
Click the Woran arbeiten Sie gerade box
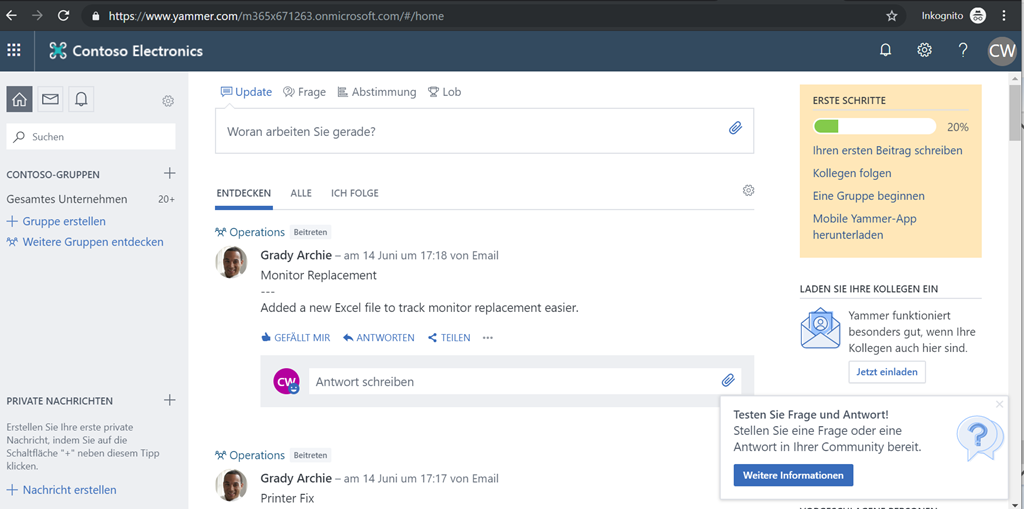[x=485, y=131]
